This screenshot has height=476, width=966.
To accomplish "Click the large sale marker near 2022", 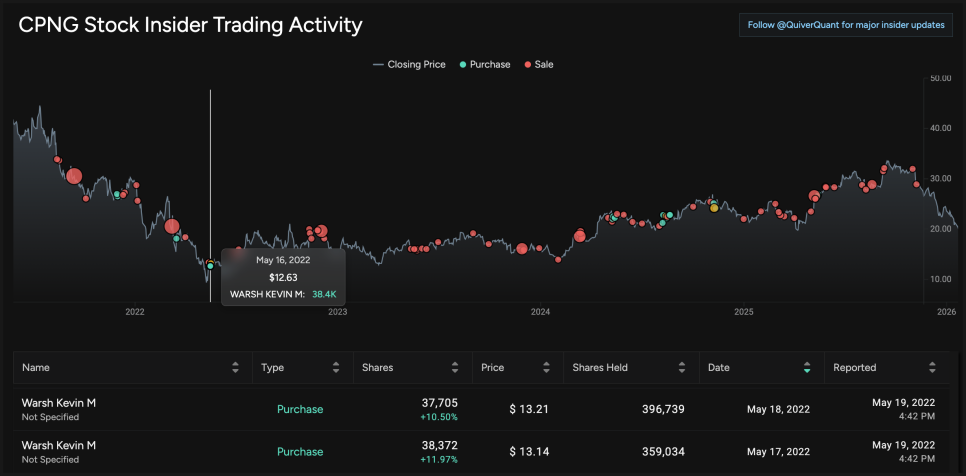I will click(171, 227).
